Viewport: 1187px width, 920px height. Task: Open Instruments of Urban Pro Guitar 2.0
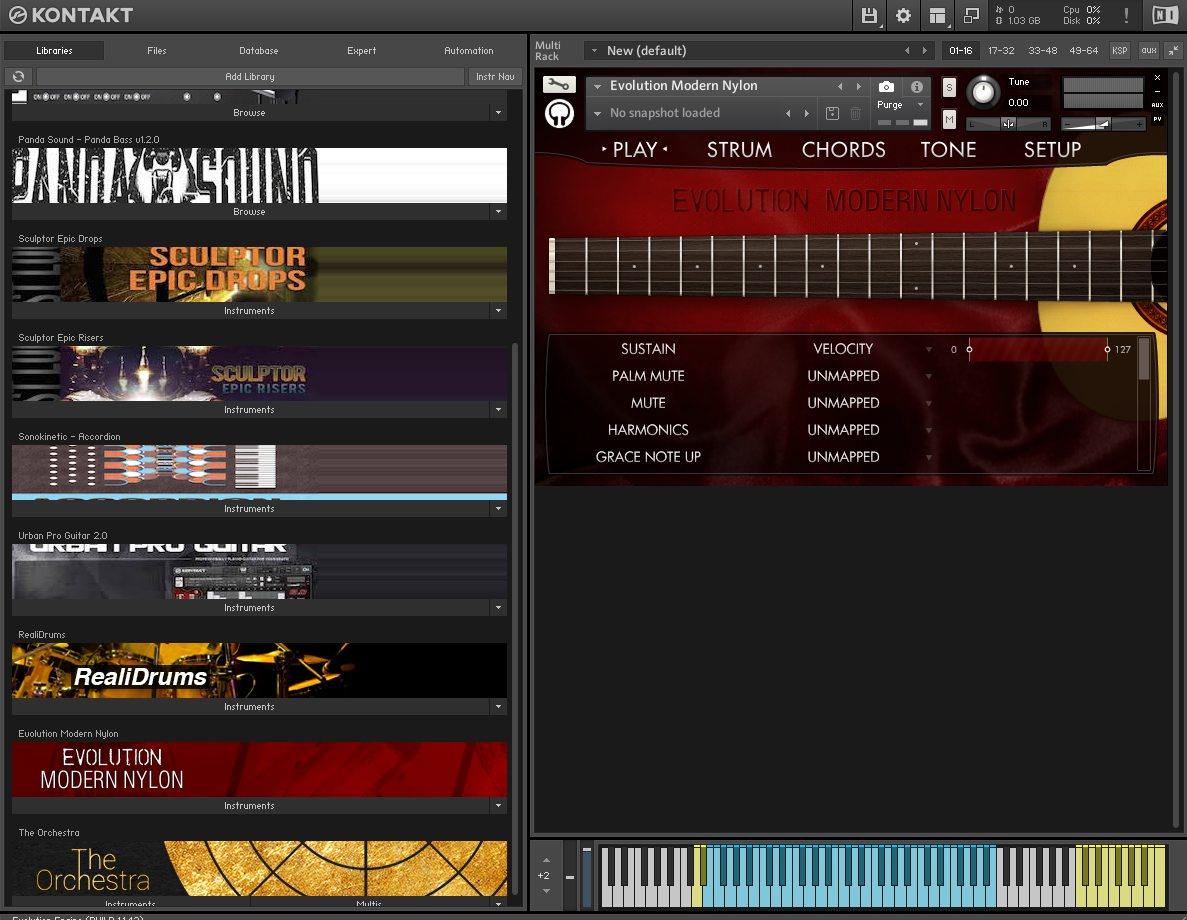pos(249,608)
